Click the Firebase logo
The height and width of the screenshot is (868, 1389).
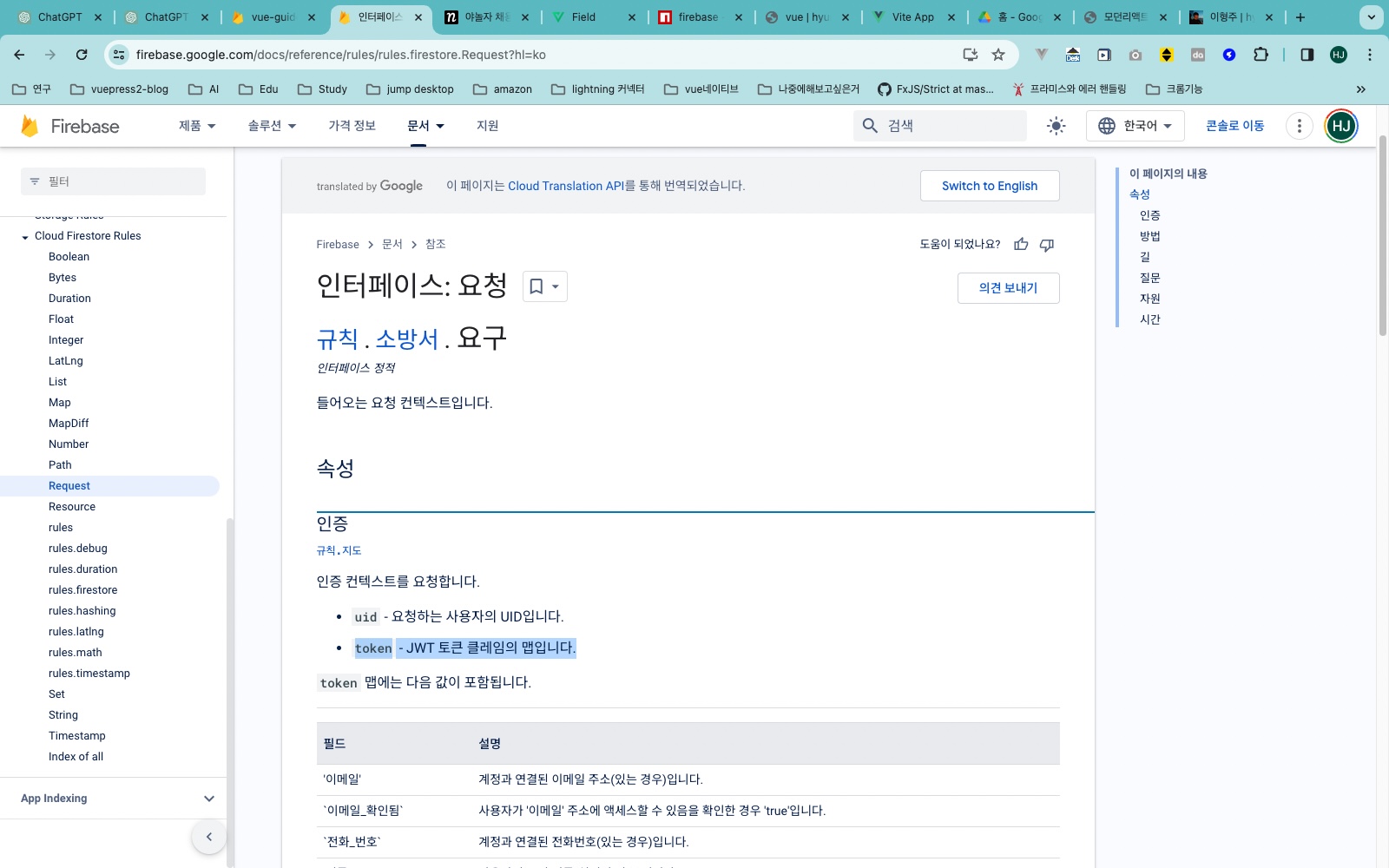click(x=69, y=126)
